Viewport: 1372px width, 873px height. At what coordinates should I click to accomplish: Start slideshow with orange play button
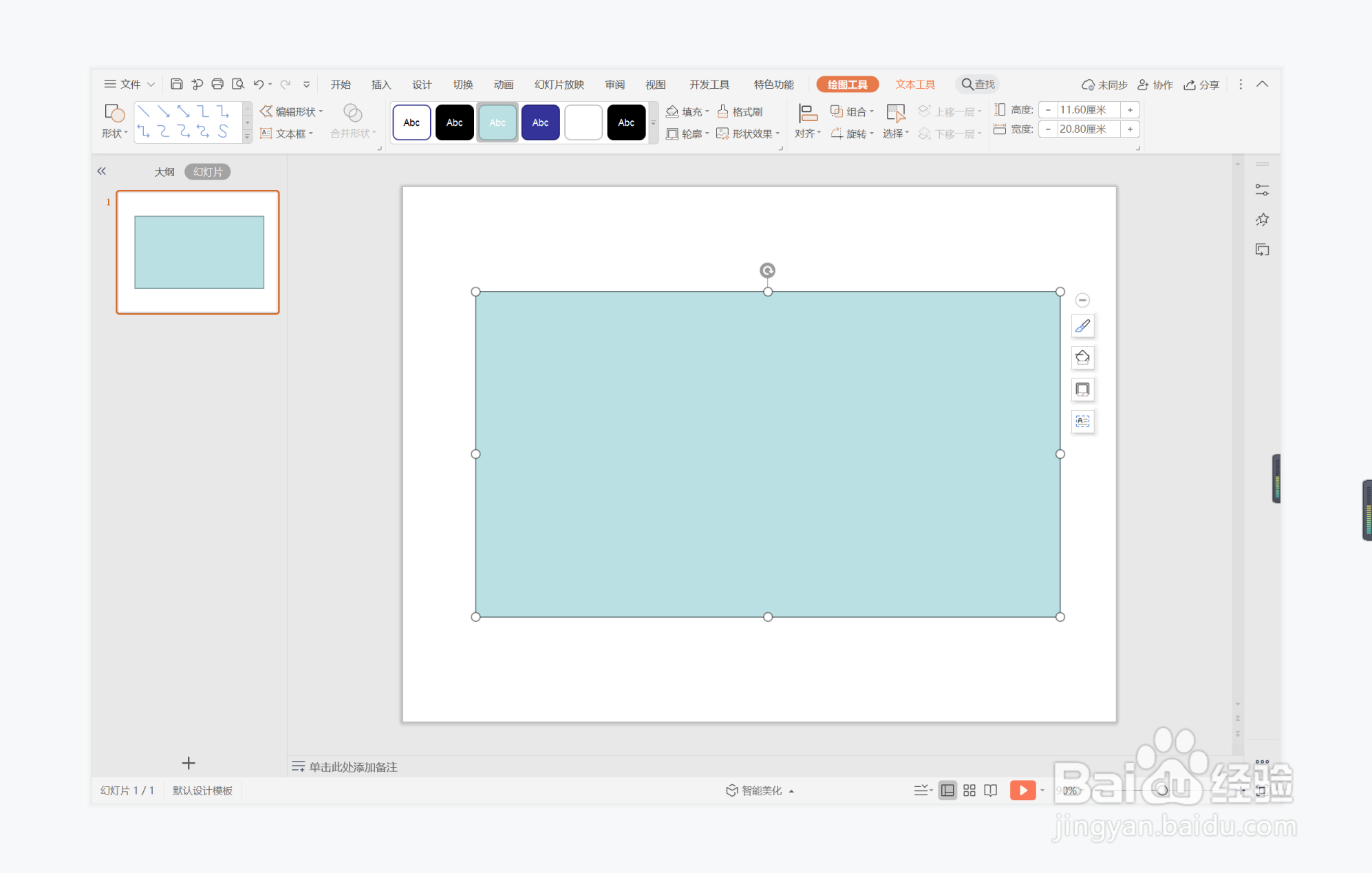pos(1022,790)
